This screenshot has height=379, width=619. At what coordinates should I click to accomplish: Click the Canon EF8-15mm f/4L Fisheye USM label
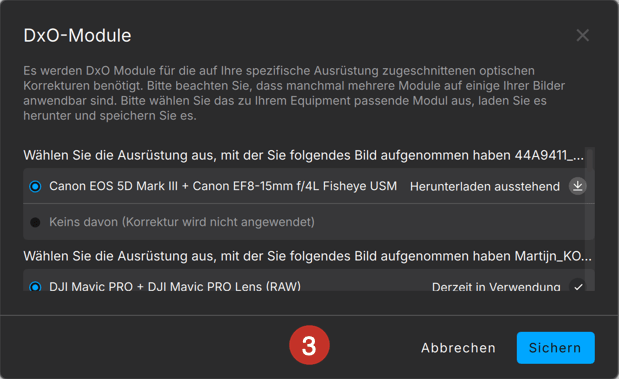294,186
